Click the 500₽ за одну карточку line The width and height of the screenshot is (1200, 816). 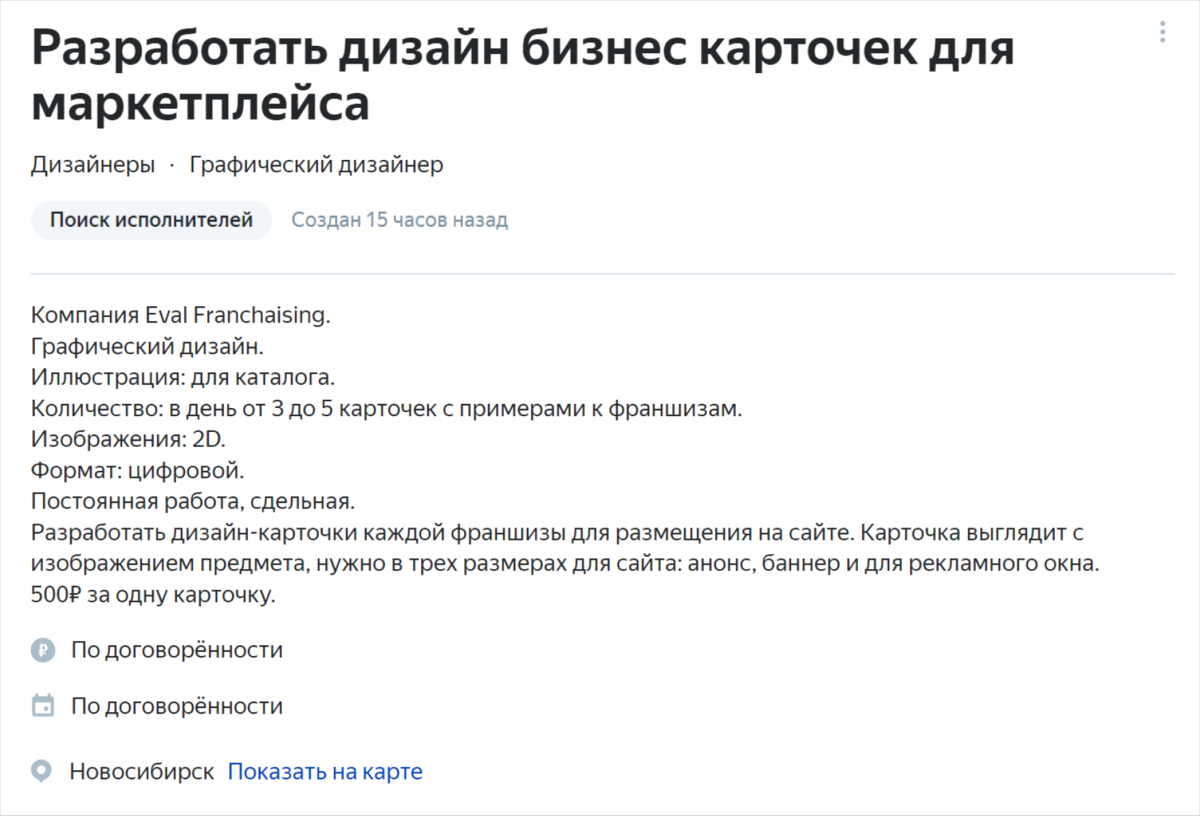[x=153, y=595]
